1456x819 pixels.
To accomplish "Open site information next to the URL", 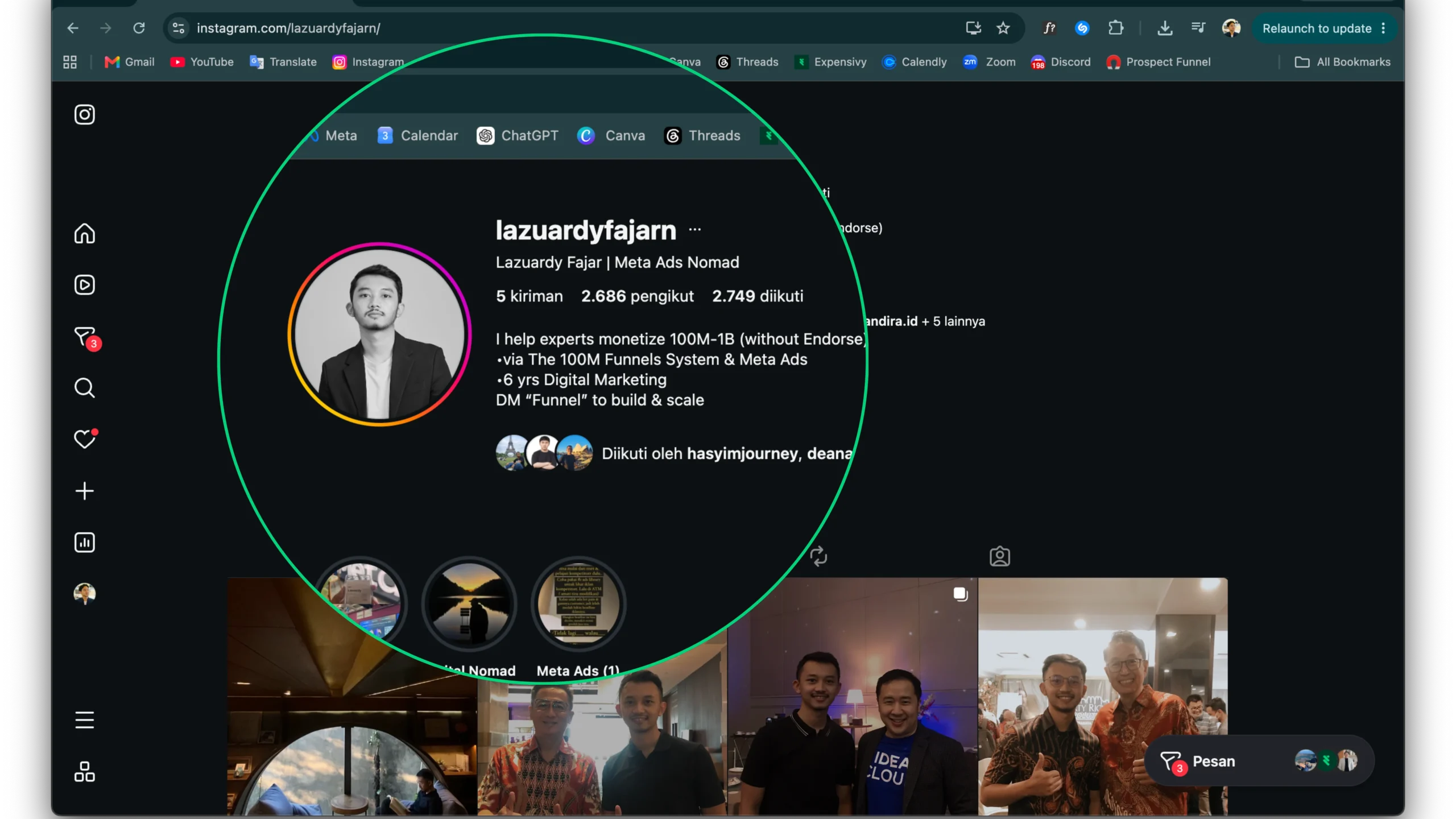I will 179,28.
